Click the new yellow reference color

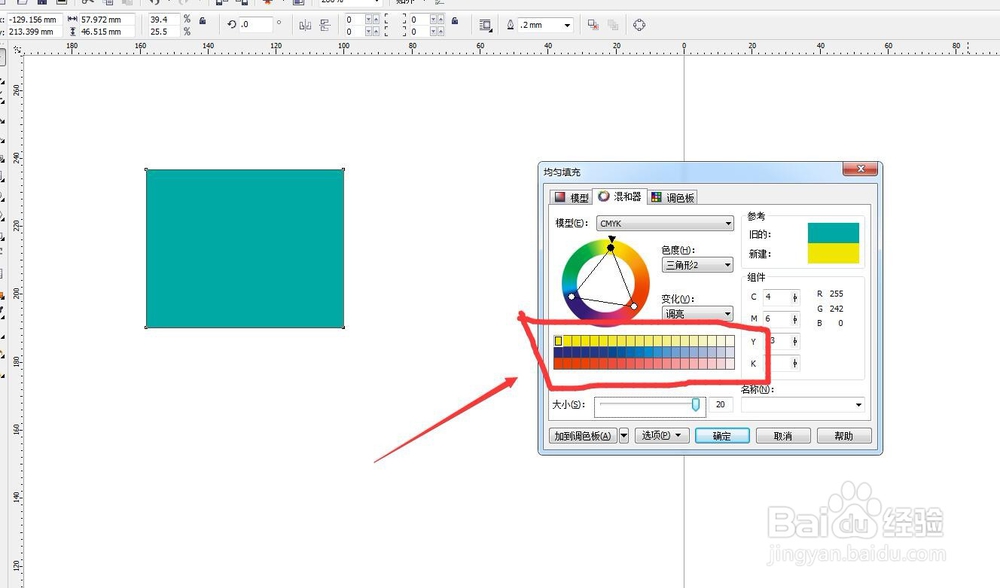click(x=833, y=253)
